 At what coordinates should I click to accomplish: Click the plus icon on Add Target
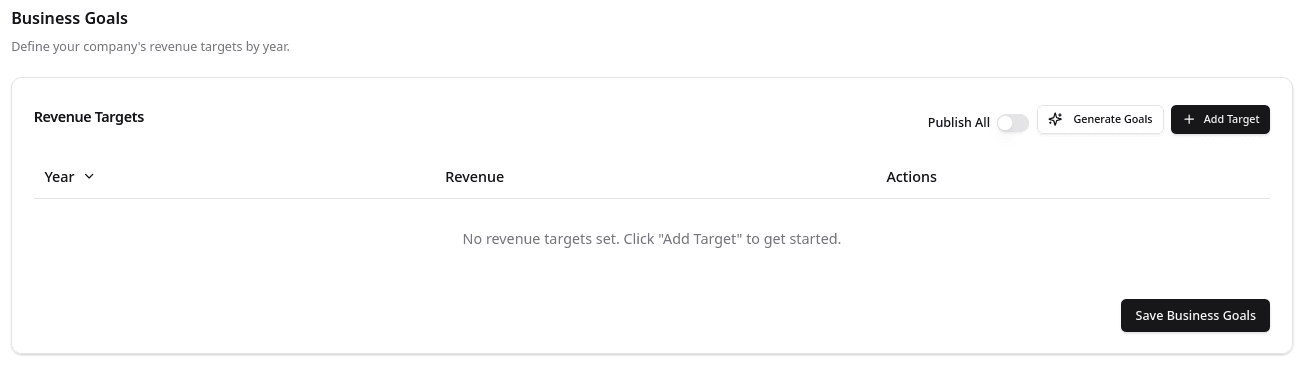coord(1189,119)
